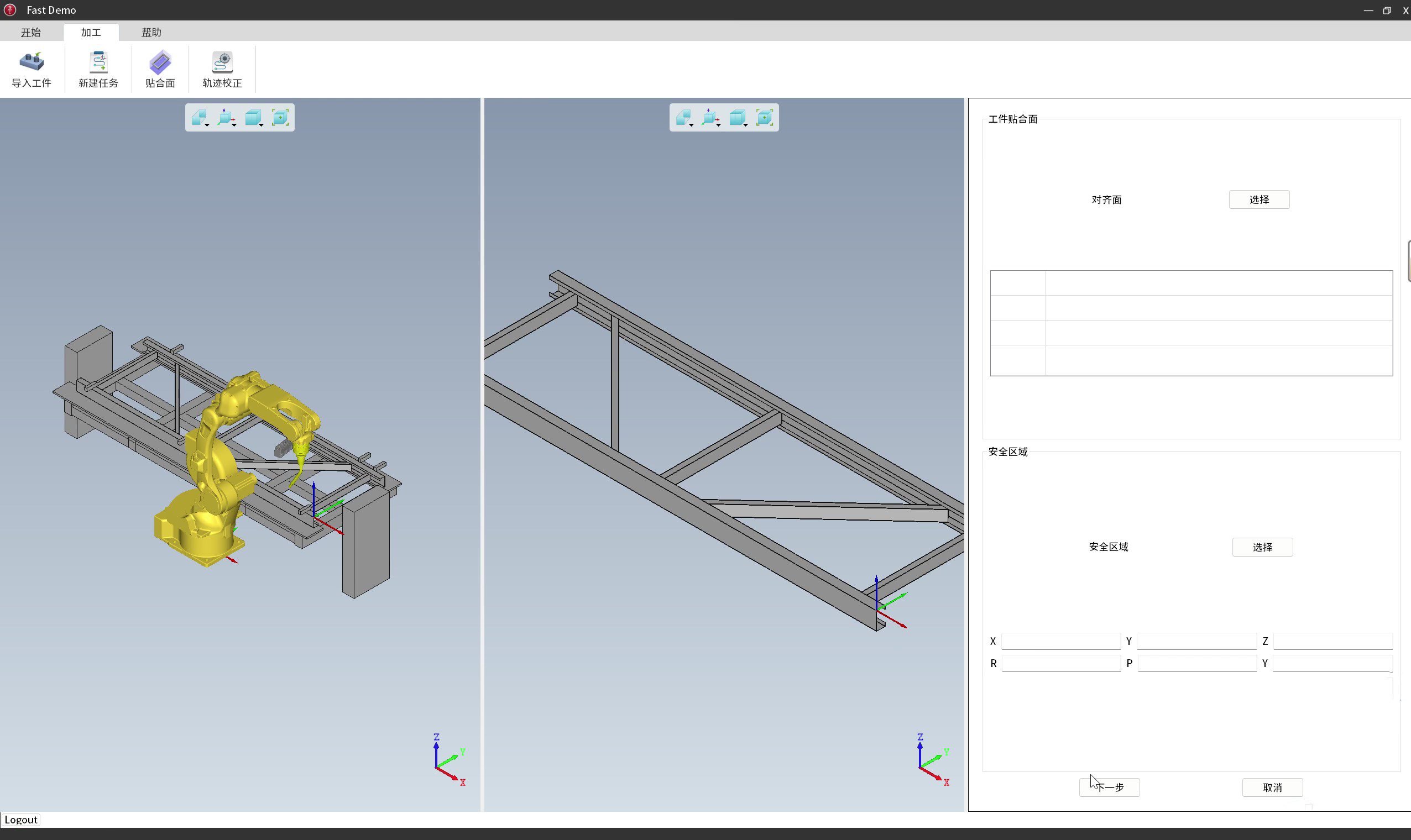This screenshot has width=1411, height=840.
Task: Open the 轨迹校正 trajectory correction tool
Action: click(222, 69)
